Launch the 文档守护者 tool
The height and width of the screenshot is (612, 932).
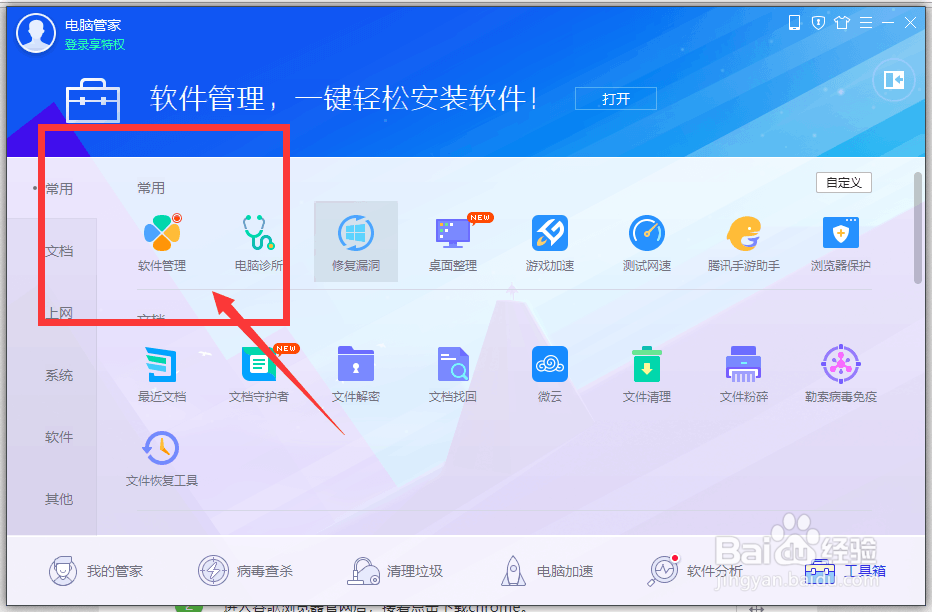click(259, 374)
